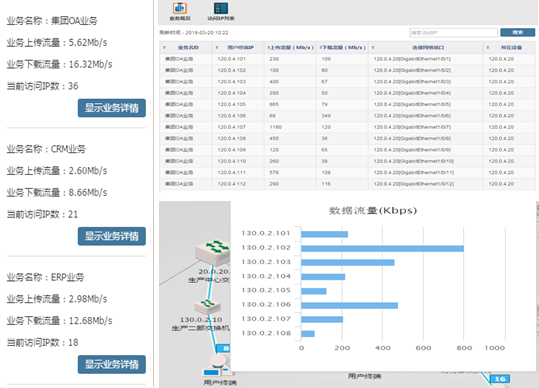Sort by 上传流量 column
Viewport: 539px width, 388px height.
tap(290, 47)
